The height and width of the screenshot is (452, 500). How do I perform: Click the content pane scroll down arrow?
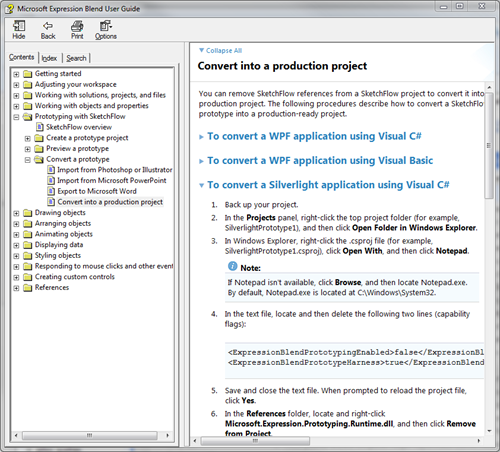click(x=489, y=431)
